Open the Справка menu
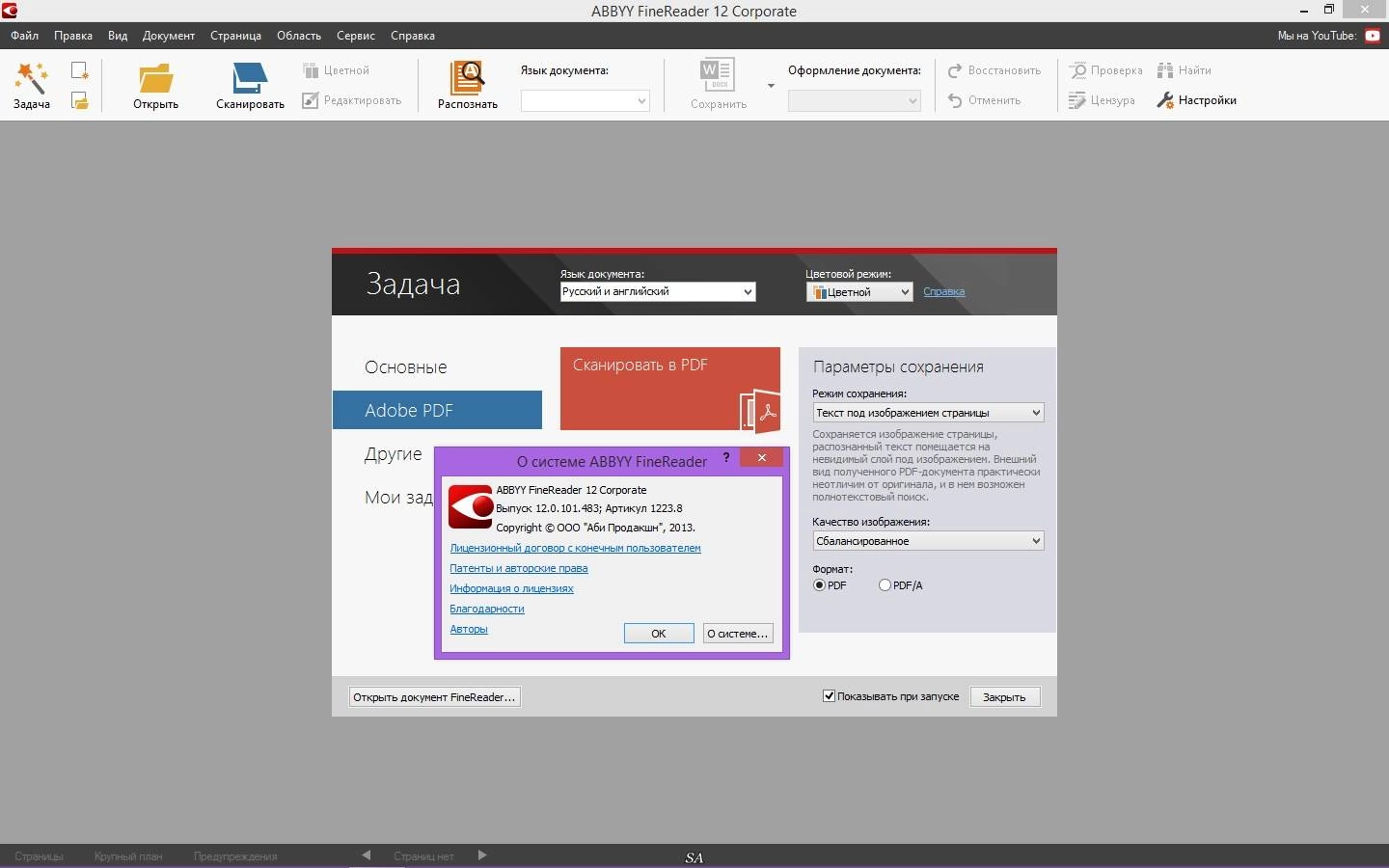The height and width of the screenshot is (868, 1389). [413, 36]
